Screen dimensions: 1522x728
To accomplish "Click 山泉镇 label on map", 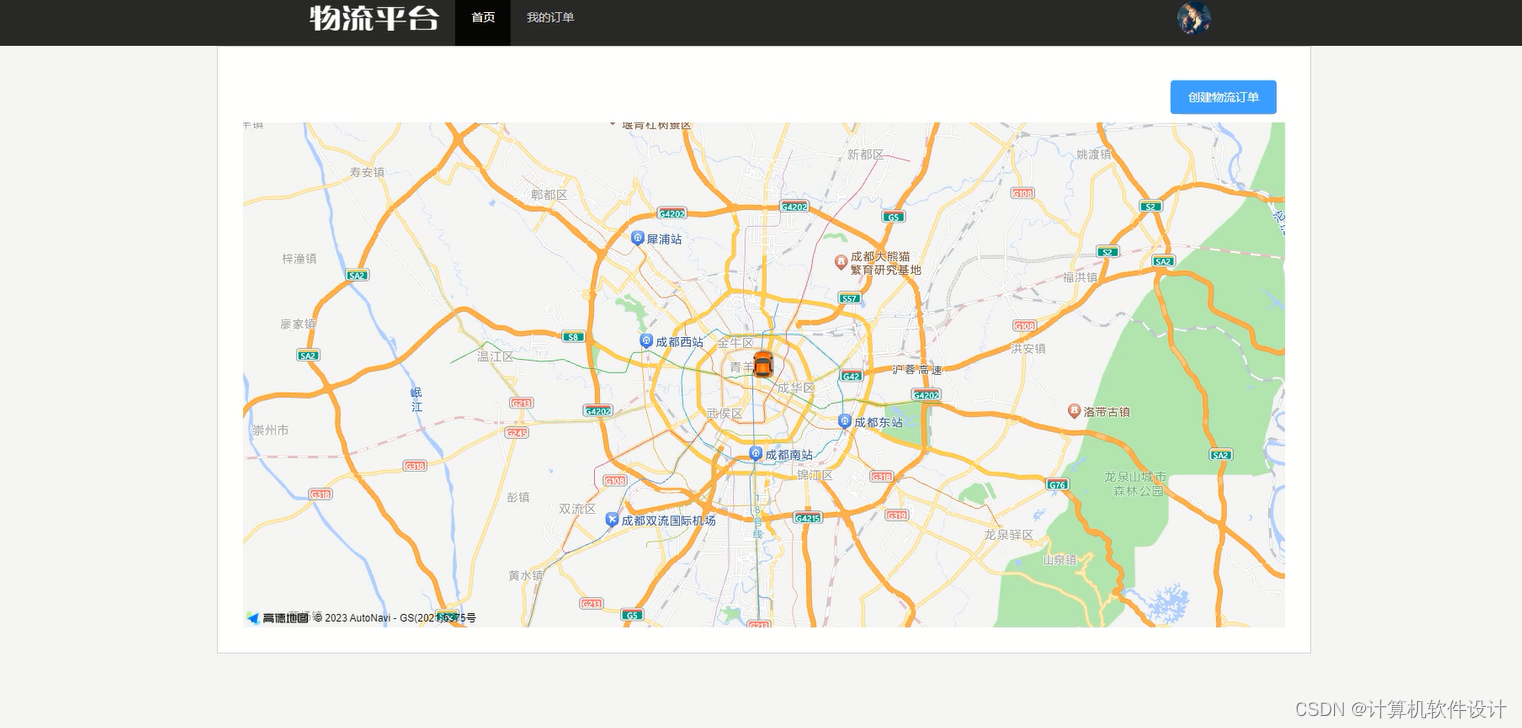I will point(1060,560).
